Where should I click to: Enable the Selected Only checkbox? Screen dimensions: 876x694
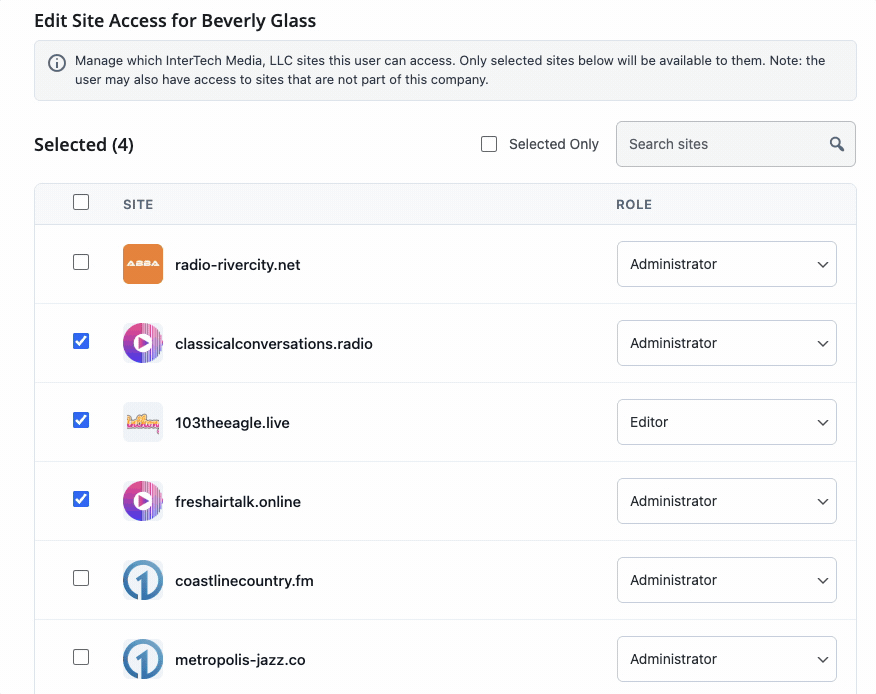click(x=489, y=144)
